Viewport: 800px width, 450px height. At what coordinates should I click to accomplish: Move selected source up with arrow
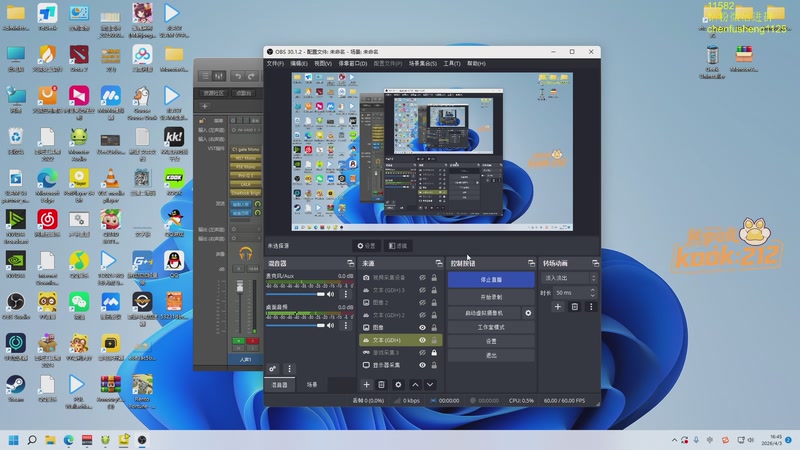pos(415,385)
